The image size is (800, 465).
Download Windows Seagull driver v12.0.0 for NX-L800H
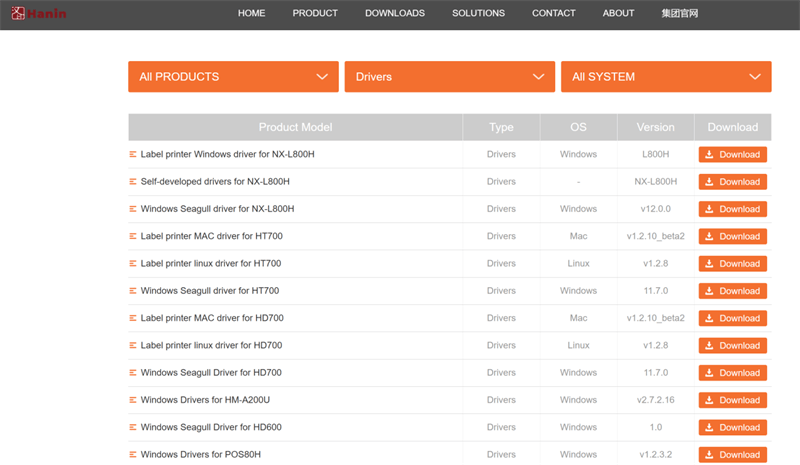732,209
